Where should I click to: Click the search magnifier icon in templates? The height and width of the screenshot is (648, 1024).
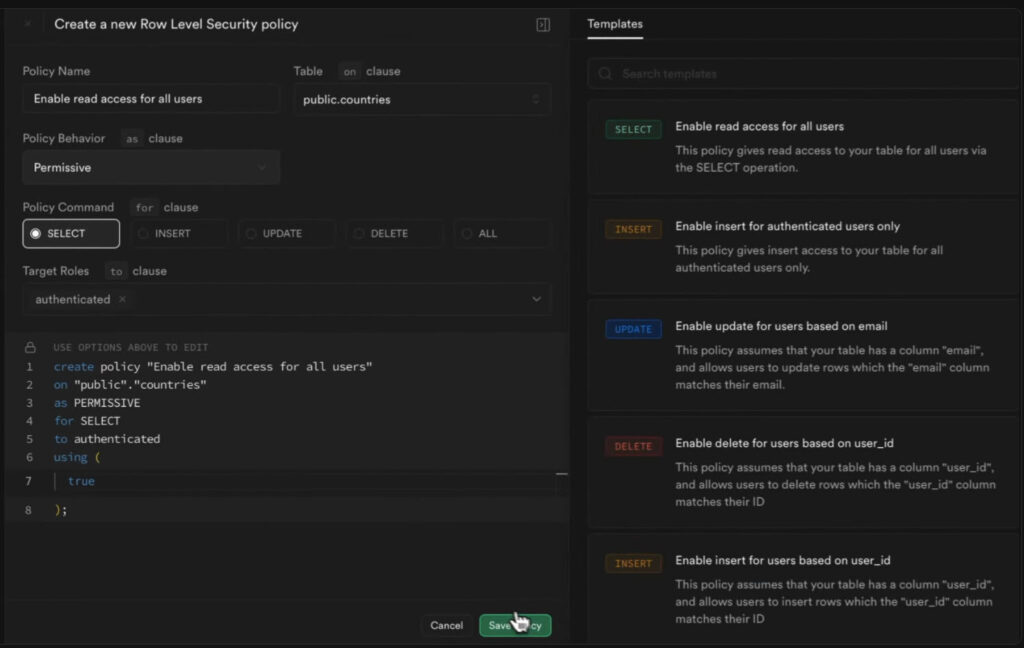[x=605, y=74]
